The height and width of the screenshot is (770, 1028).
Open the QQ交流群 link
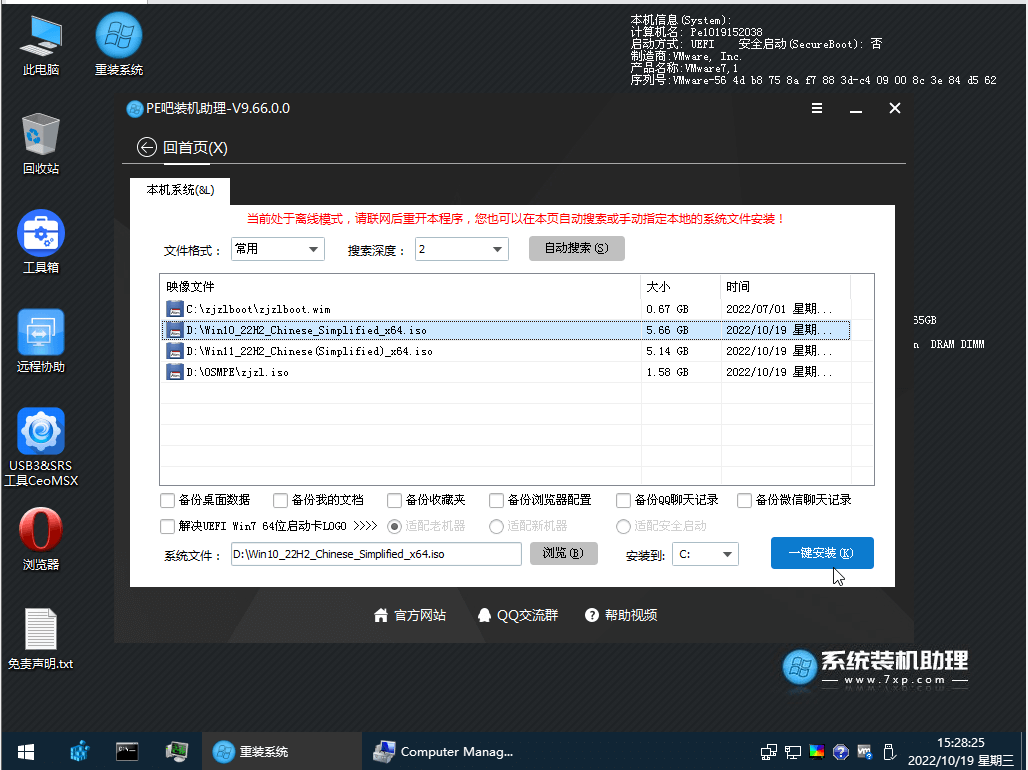[518, 615]
